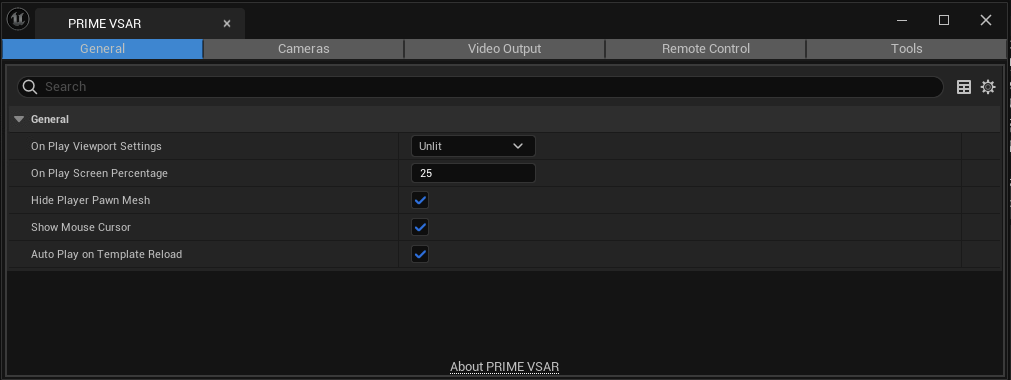Toggle Show Mouse Cursor checkbox
Viewport: 1011px width, 380px height.
point(420,228)
